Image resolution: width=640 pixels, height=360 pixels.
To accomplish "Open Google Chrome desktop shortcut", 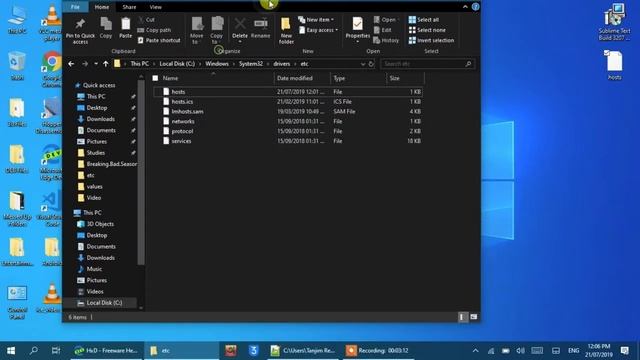I will 51,69.
